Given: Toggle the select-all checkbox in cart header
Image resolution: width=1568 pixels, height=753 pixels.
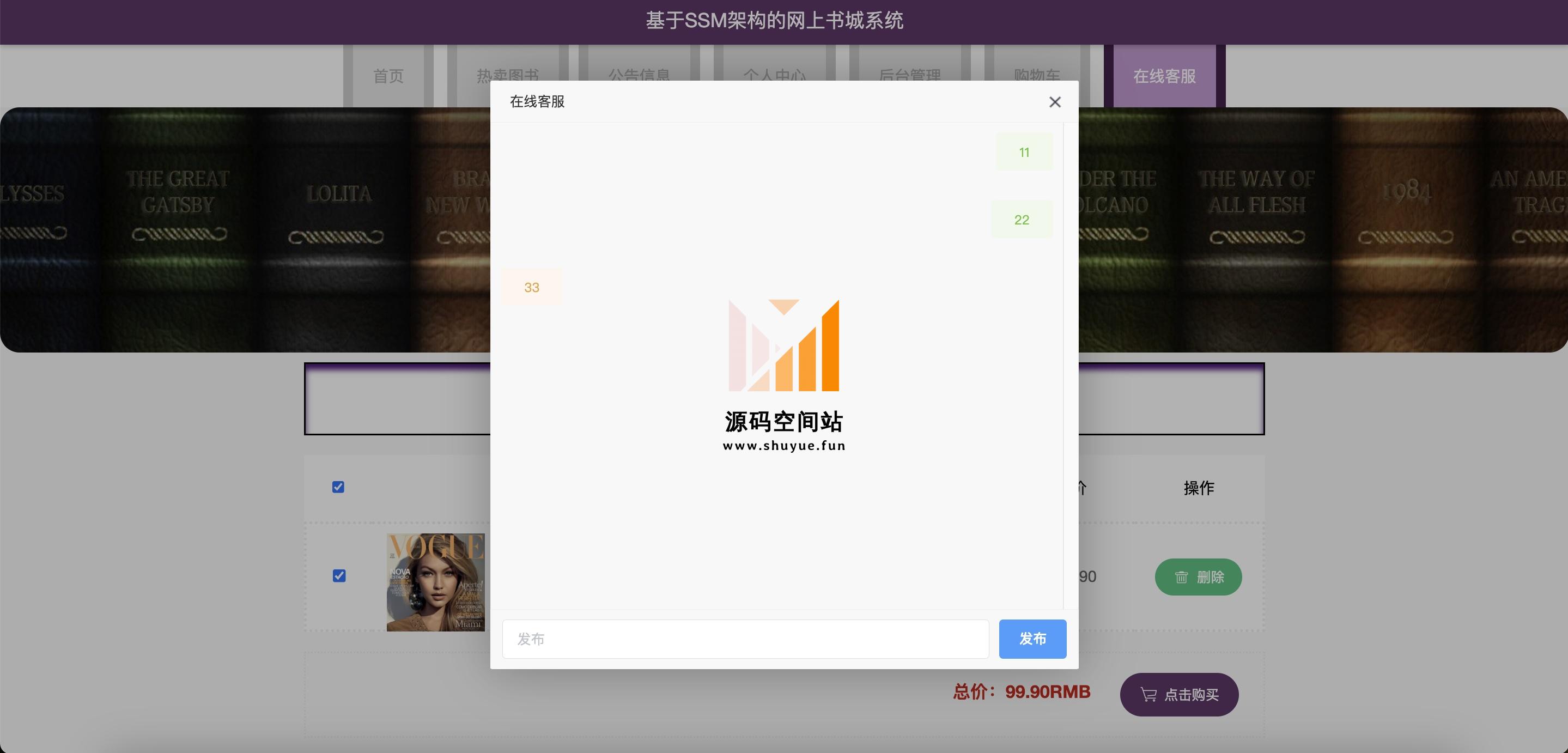Looking at the screenshot, I should [338, 487].
